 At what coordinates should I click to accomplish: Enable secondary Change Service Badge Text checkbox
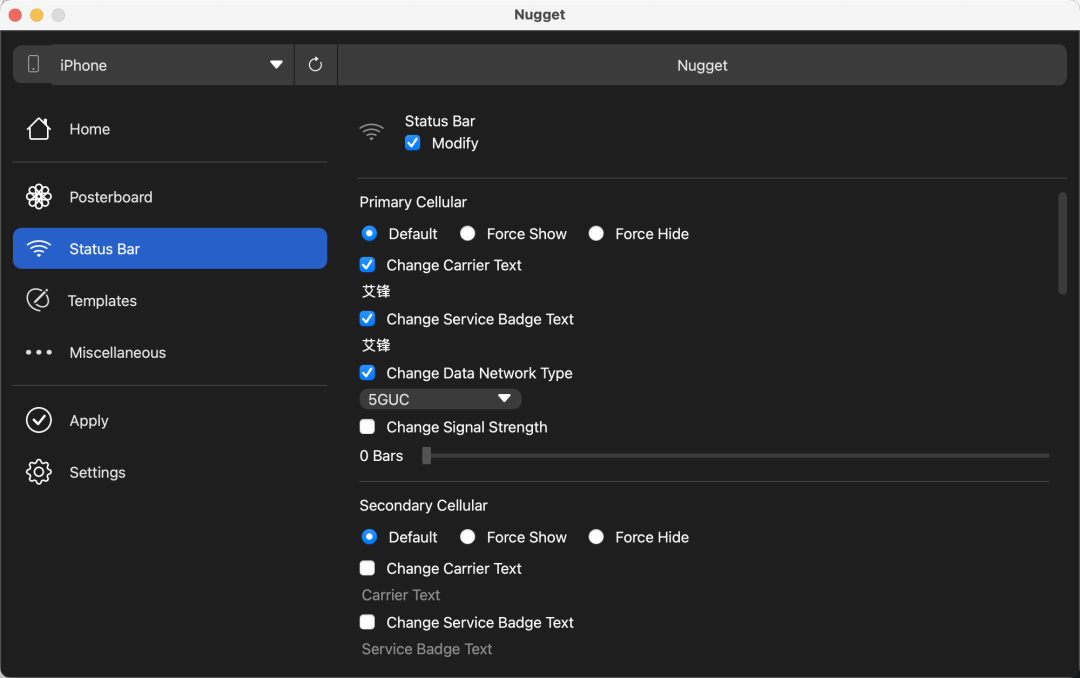point(367,622)
